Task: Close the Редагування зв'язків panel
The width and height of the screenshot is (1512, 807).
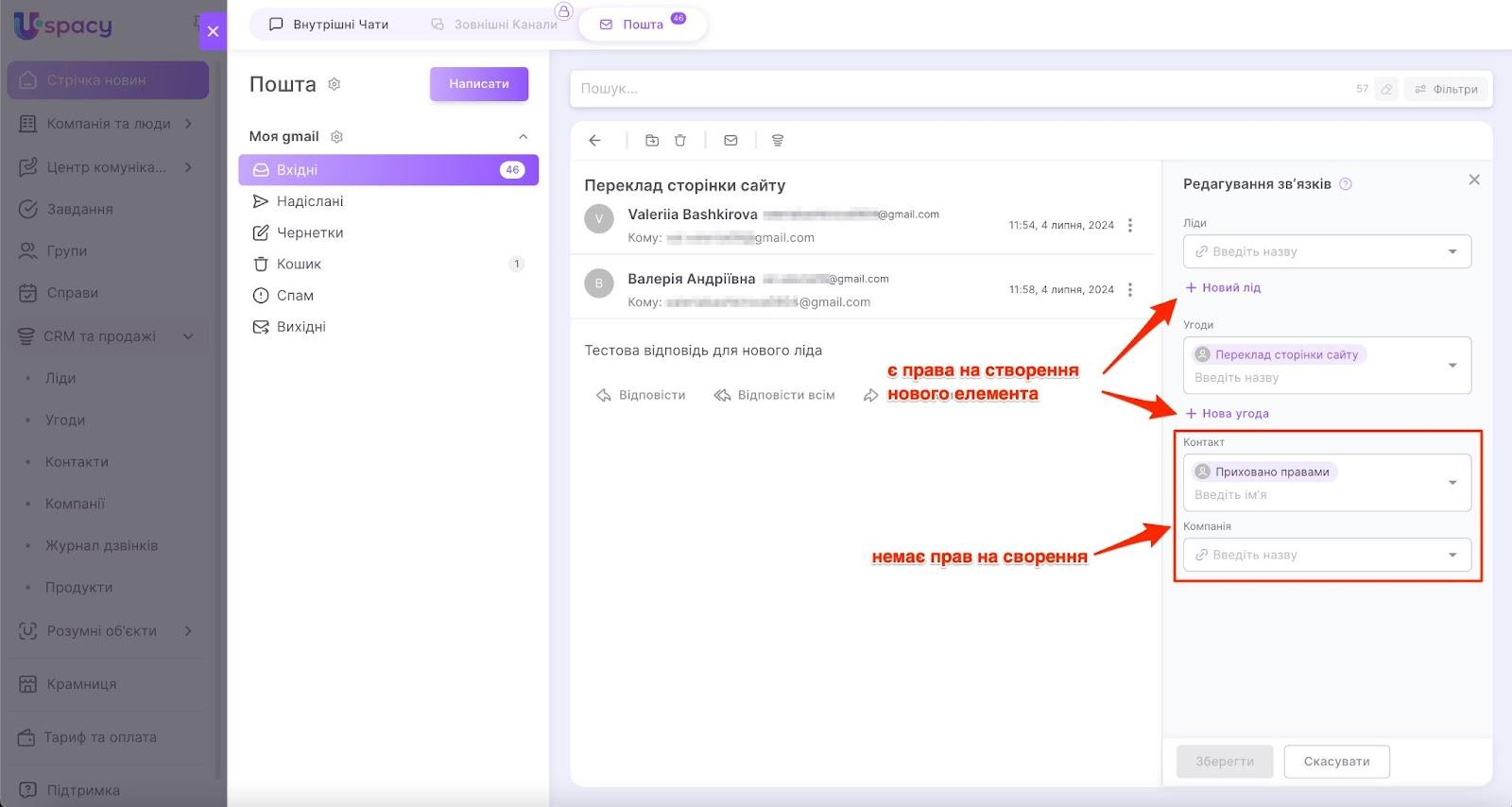Action: pos(1474,180)
